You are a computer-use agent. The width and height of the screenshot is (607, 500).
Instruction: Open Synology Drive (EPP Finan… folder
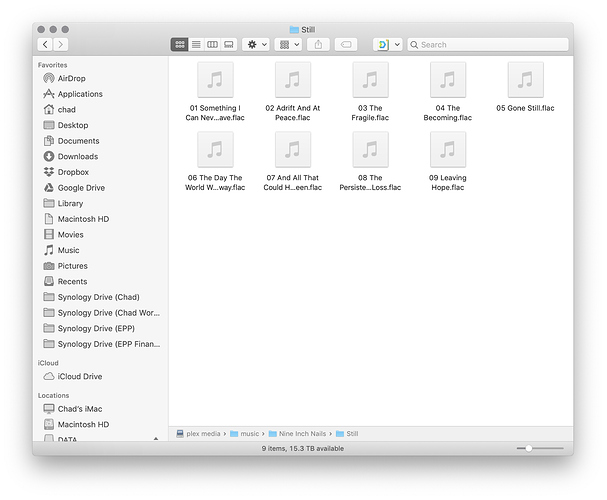pyautogui.click(x=101, y=344)
